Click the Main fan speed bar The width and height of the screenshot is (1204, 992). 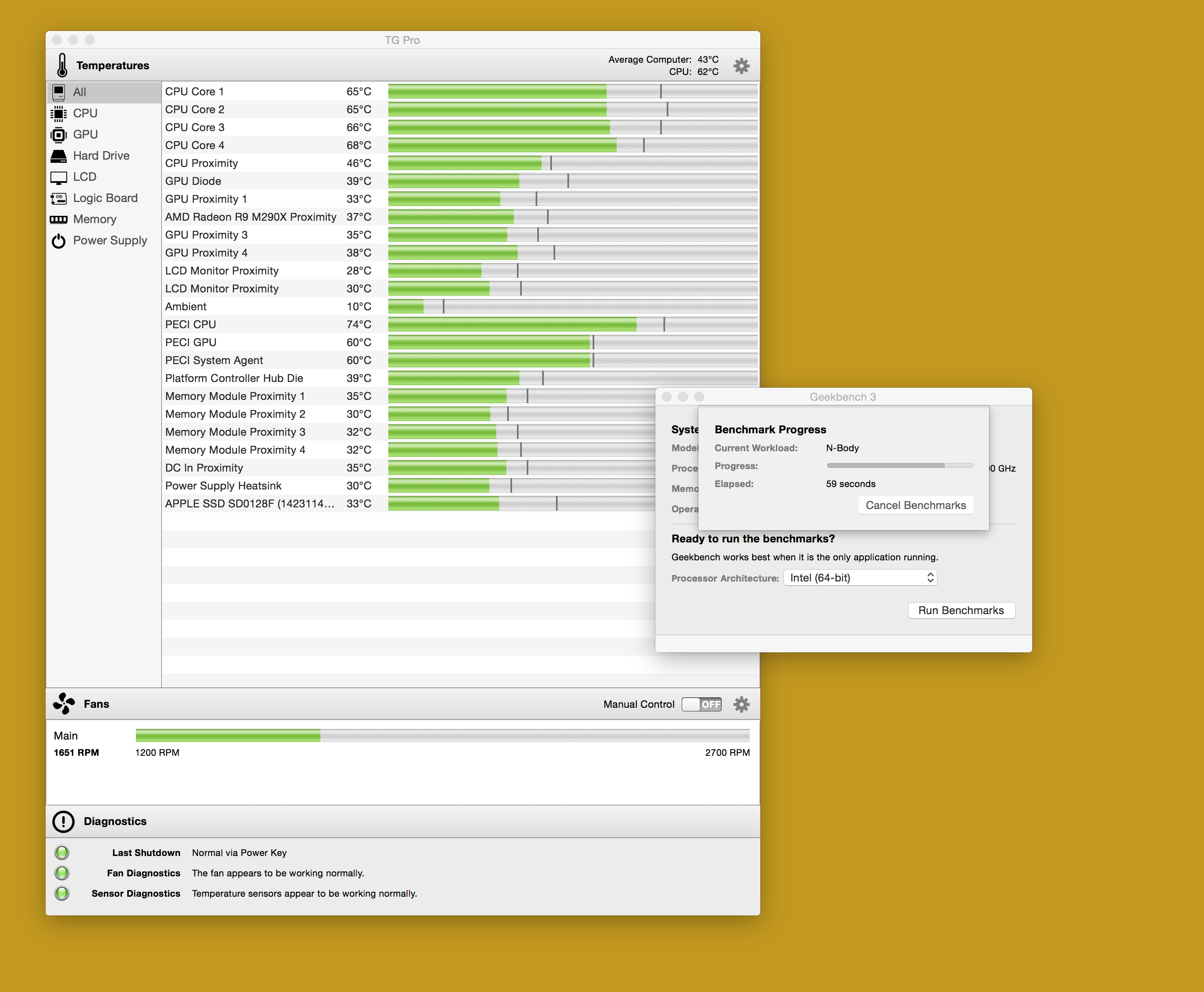[443, 735]
